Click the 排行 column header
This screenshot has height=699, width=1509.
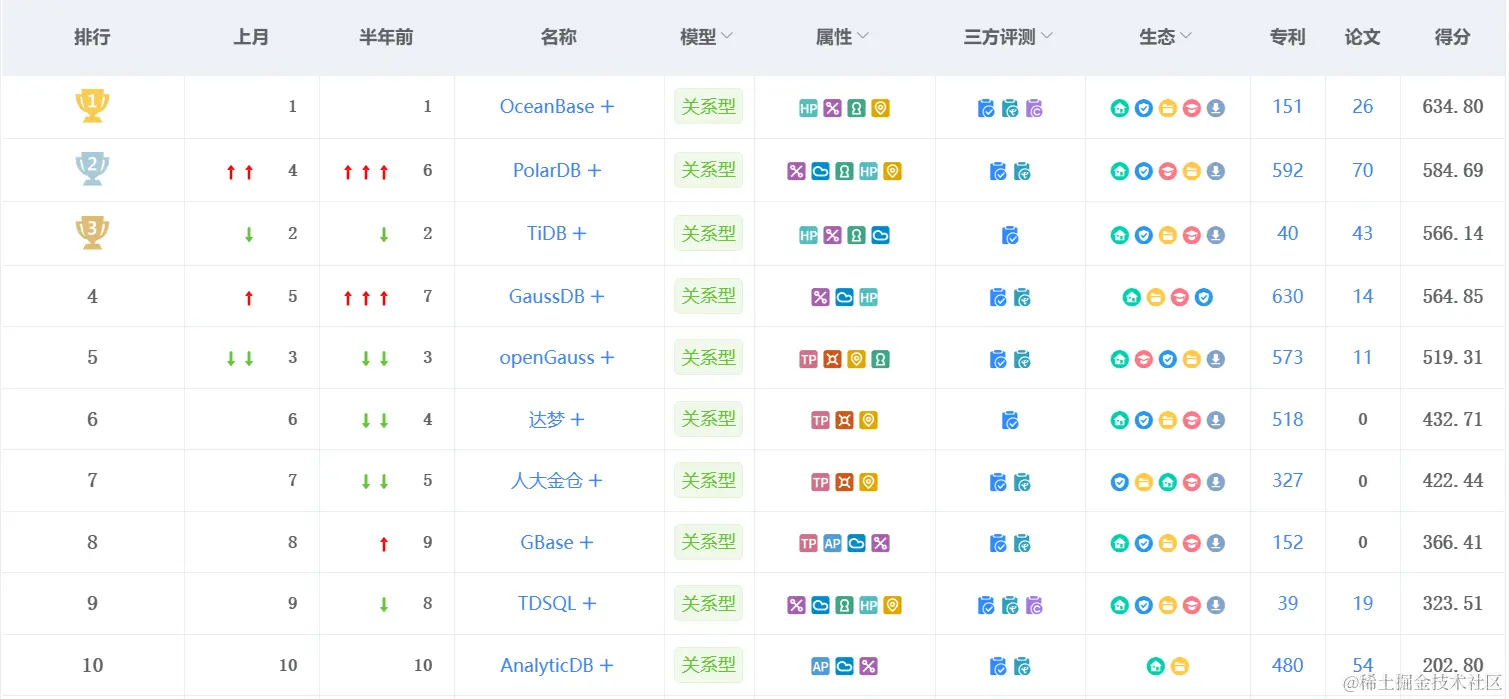pos(92,37)
